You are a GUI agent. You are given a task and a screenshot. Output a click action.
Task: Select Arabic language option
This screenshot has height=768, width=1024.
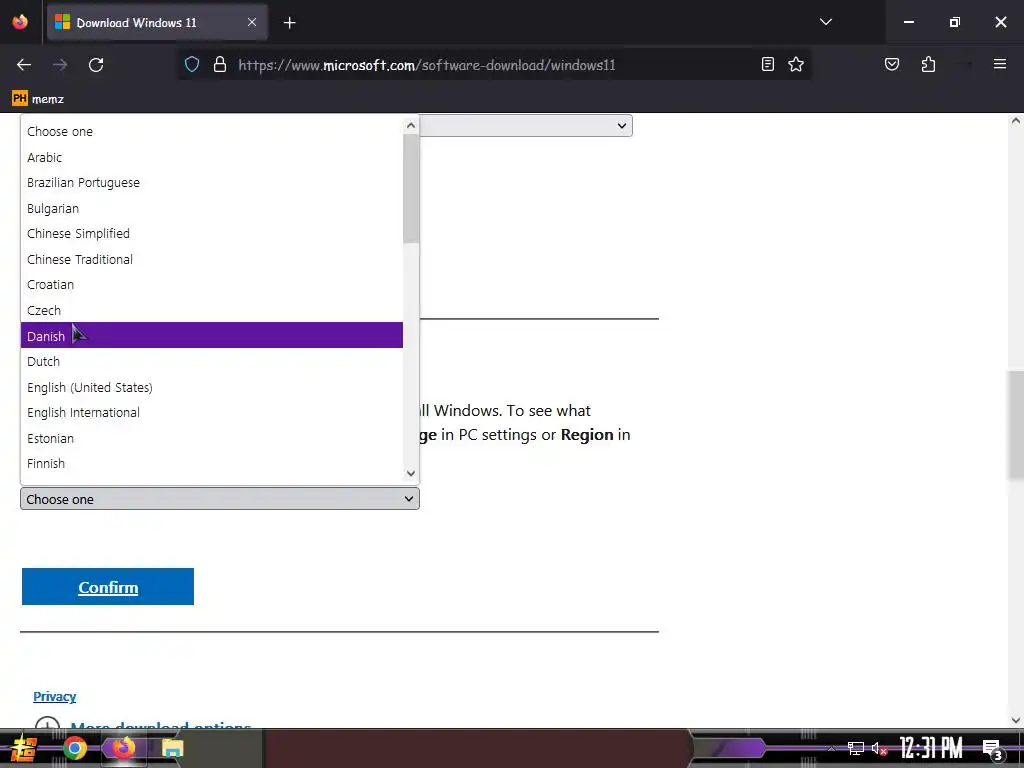[x=212, y=157]
